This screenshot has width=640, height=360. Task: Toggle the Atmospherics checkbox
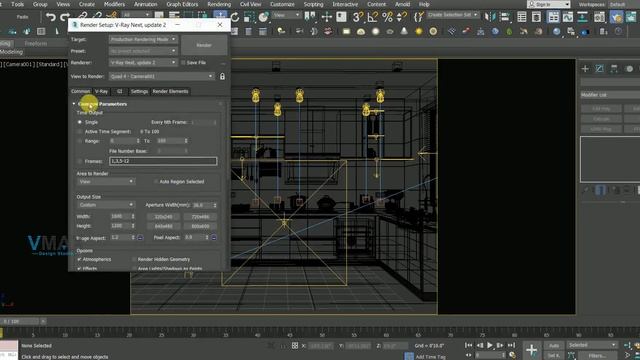(x=79, y=259)
